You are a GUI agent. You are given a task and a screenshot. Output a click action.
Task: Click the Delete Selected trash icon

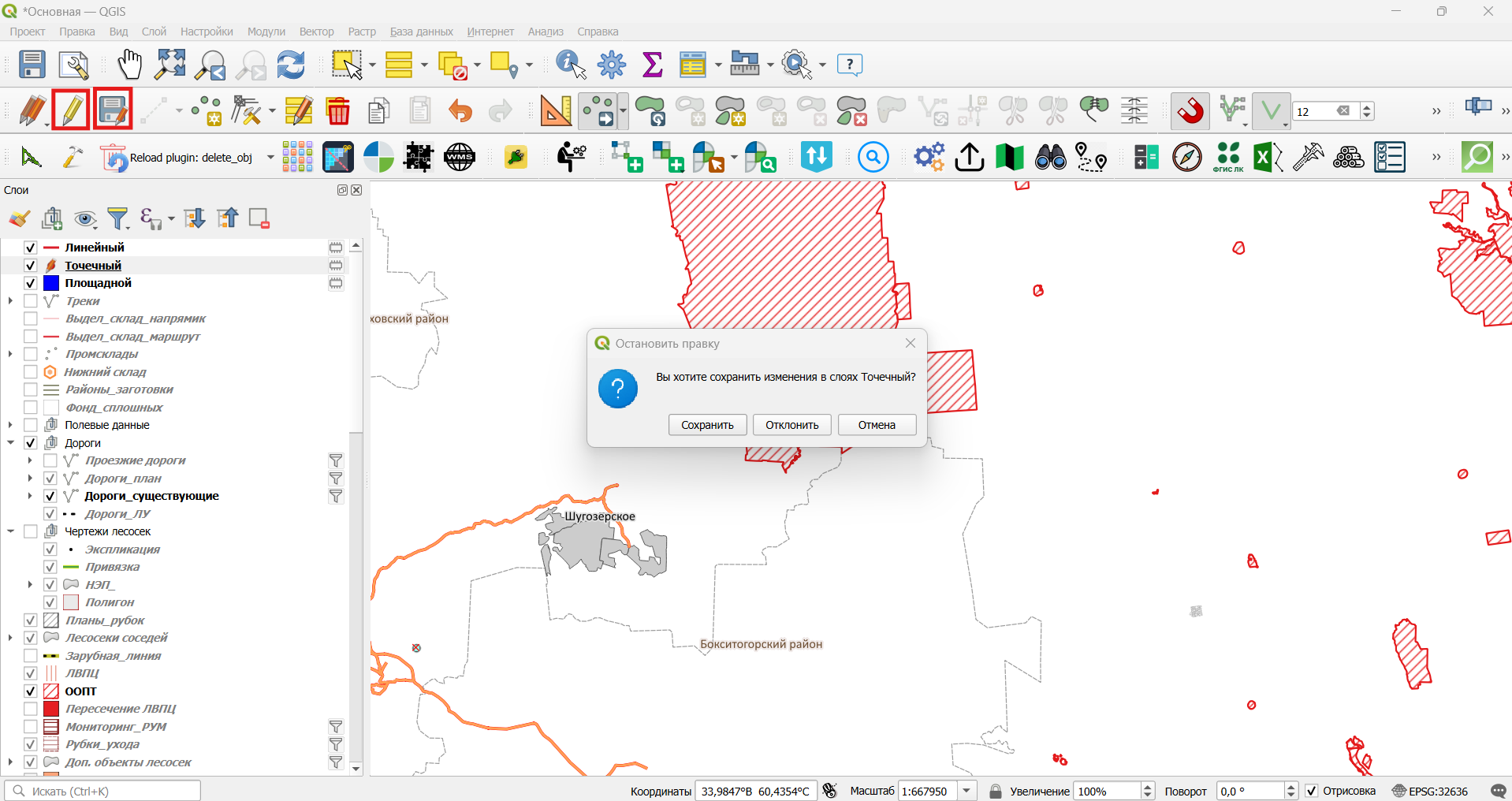coord(338,110)
